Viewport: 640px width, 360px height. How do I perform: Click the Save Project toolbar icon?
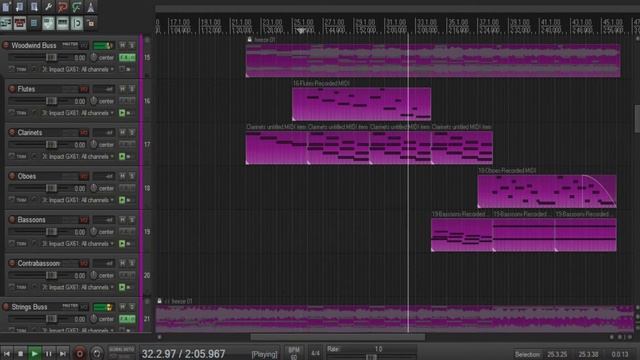(x=34, y=7)
